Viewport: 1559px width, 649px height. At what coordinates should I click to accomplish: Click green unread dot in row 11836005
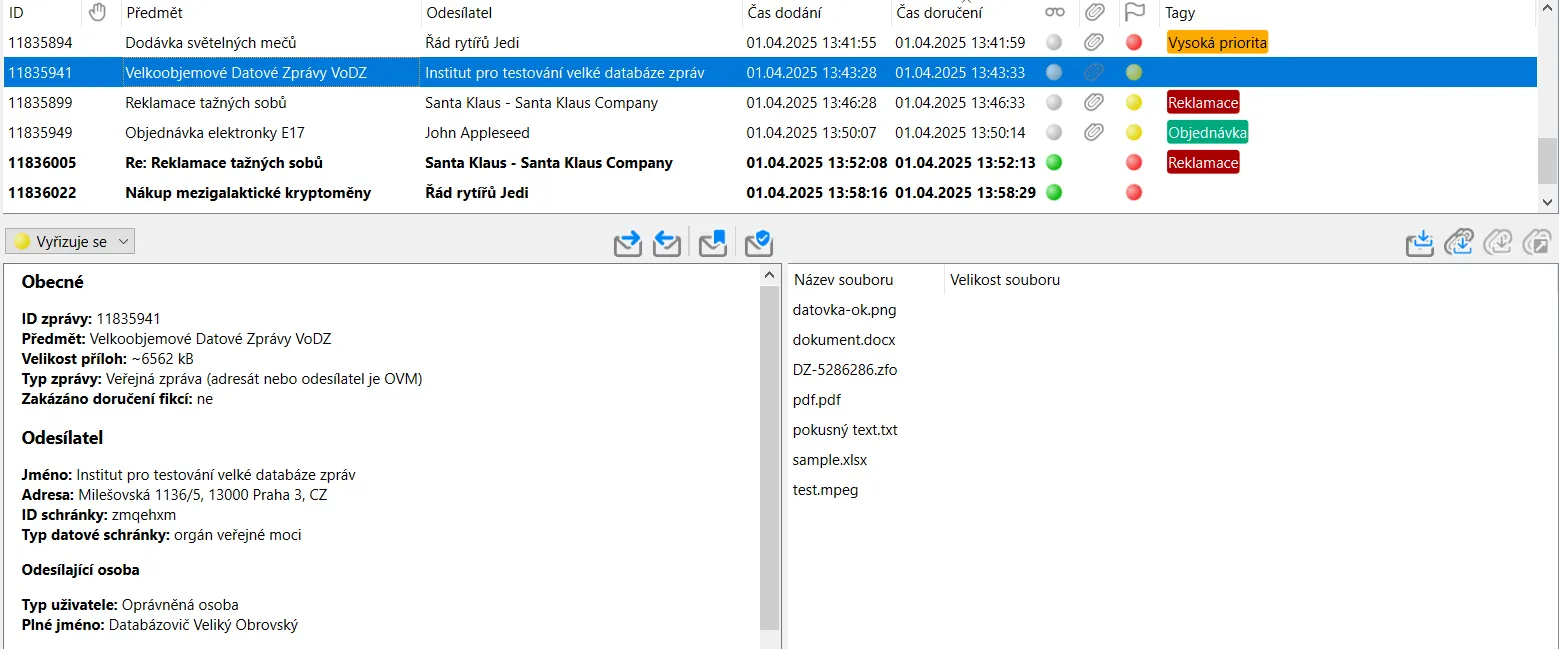coord(1054,163)
